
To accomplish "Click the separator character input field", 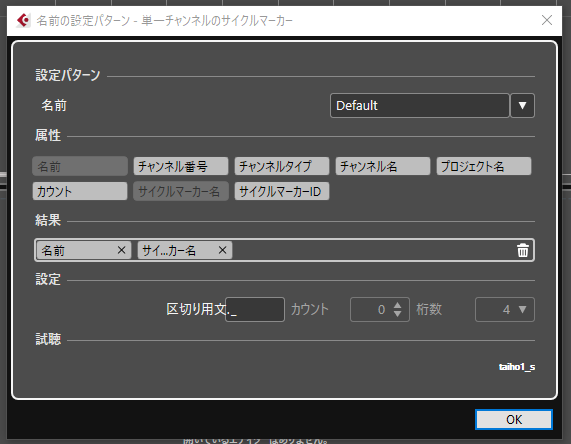I will [x=255, y=310].
